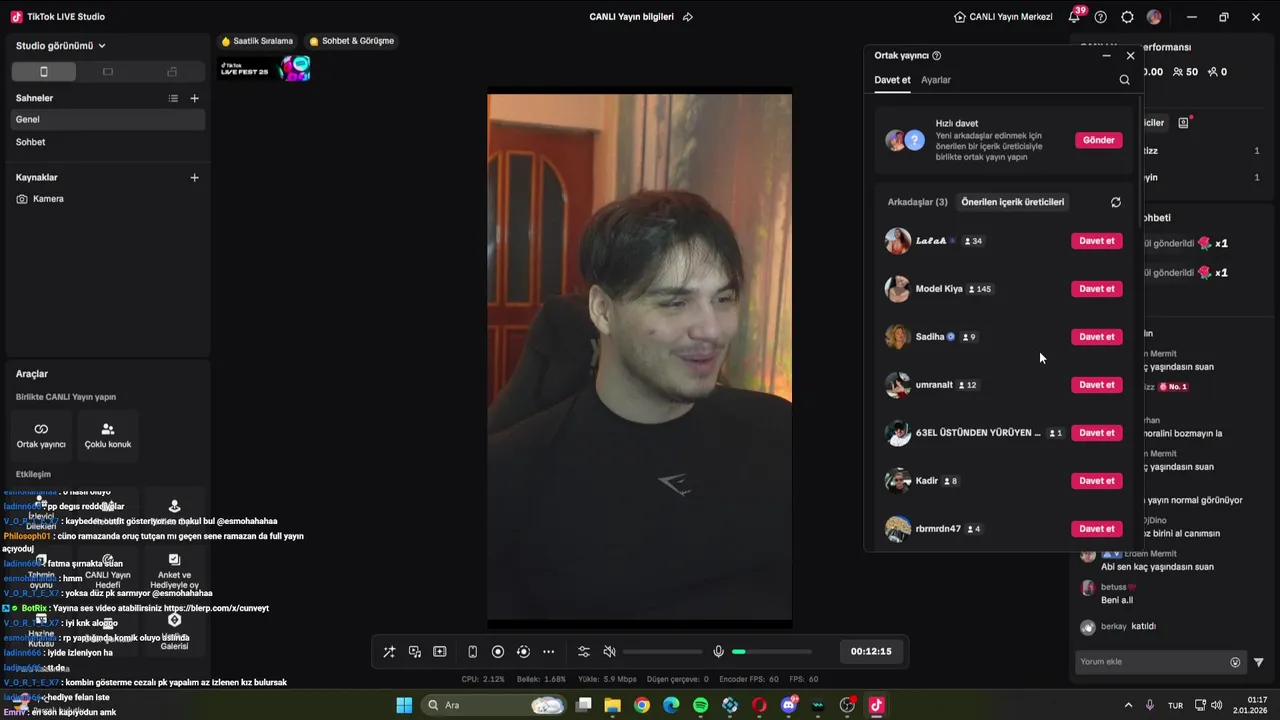This screenshot has width=1280, height=720.
Task: Mute the microphone in the toolbar
Action: pos(718,652)
